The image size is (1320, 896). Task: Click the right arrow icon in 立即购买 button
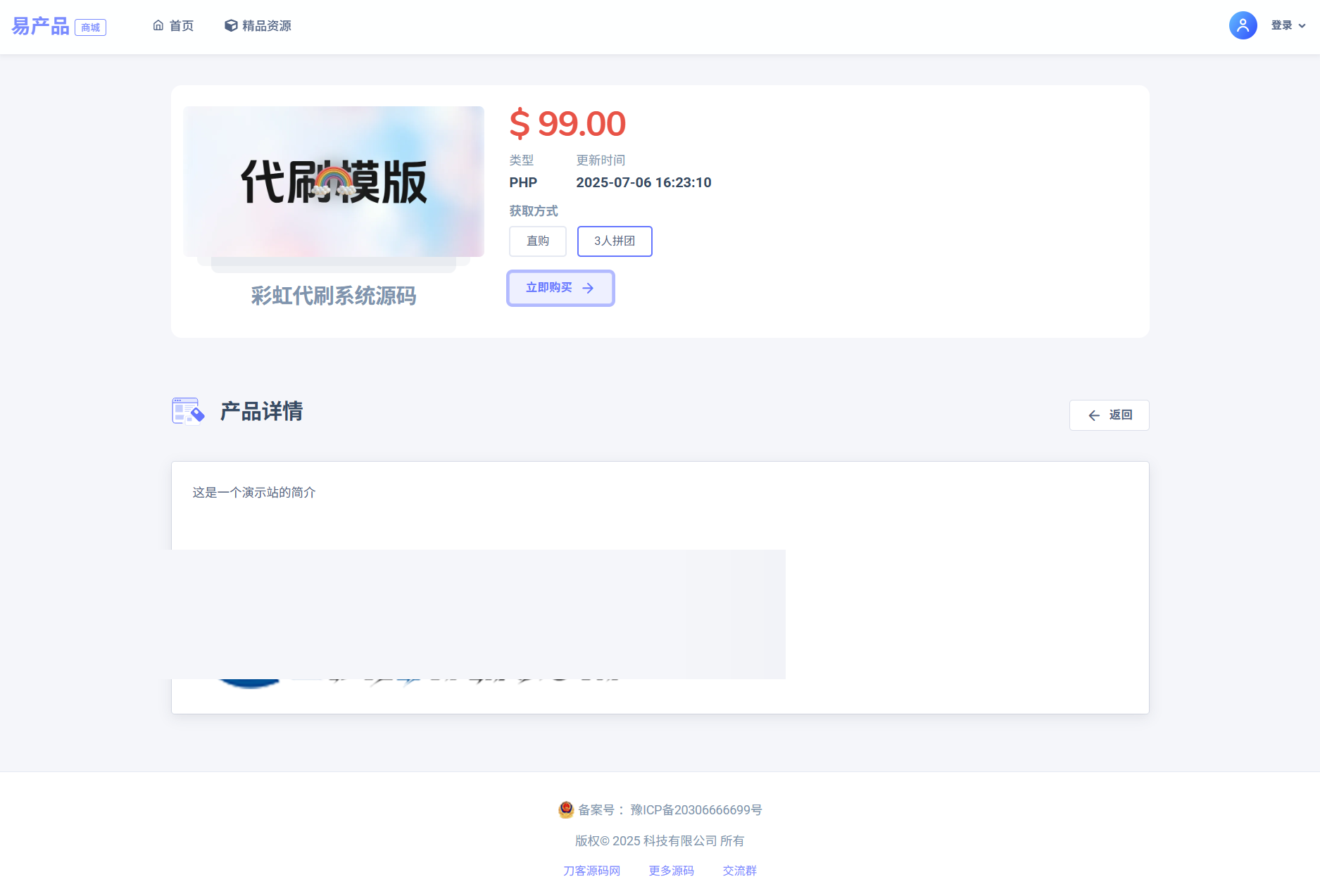pos(588,288)
